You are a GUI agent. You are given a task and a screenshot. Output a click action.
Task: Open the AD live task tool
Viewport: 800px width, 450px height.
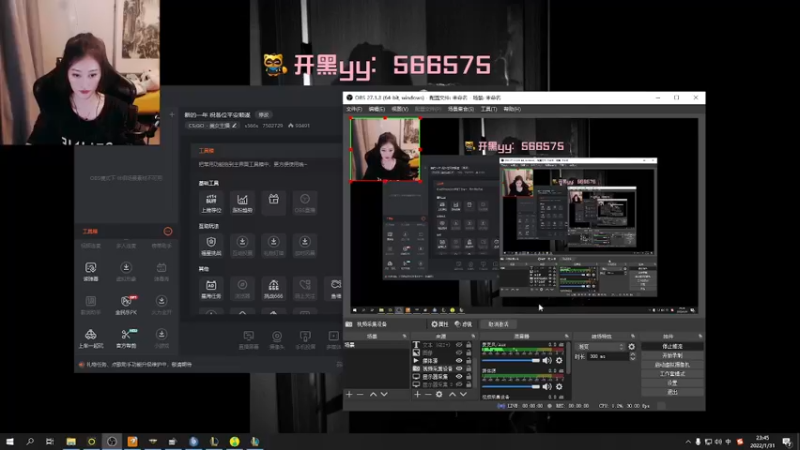coord(211,288)
